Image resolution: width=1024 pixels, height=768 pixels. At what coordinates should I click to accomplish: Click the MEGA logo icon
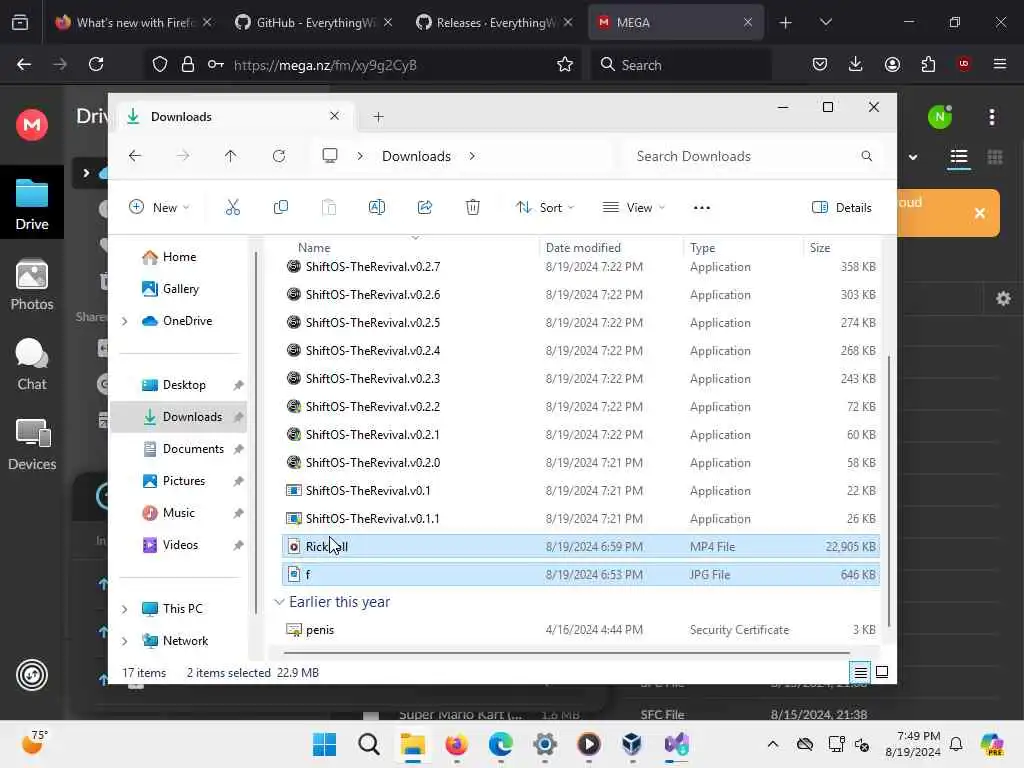(32, 124)
